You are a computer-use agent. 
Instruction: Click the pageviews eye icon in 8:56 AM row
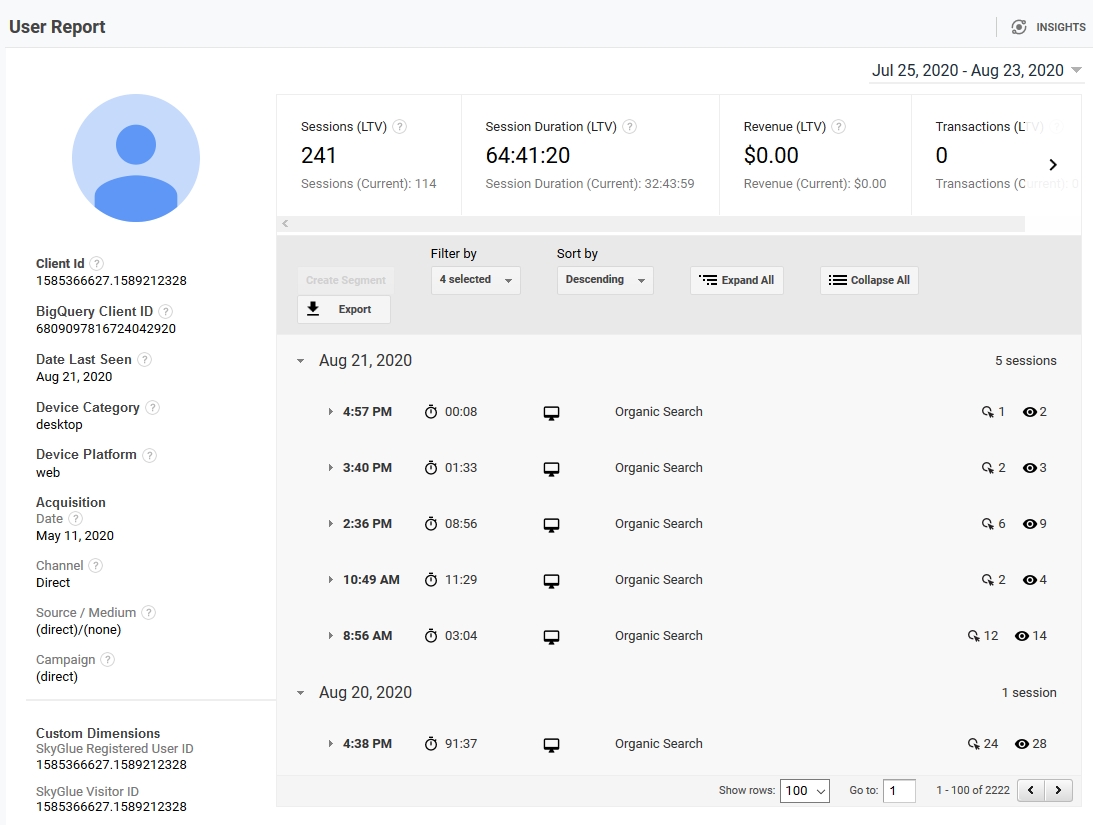(1022, 635)
